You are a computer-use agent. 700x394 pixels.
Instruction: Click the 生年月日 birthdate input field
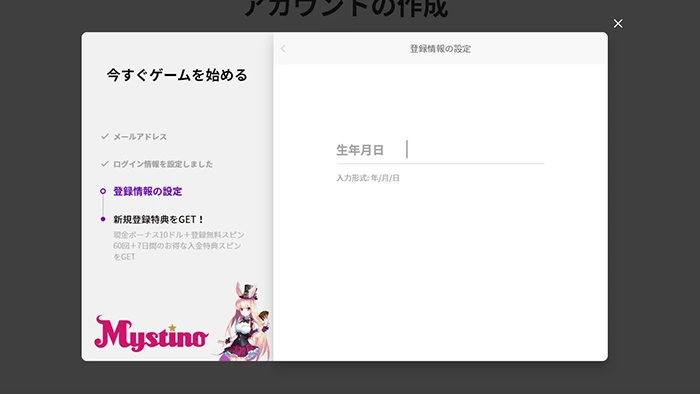(440, 150)
